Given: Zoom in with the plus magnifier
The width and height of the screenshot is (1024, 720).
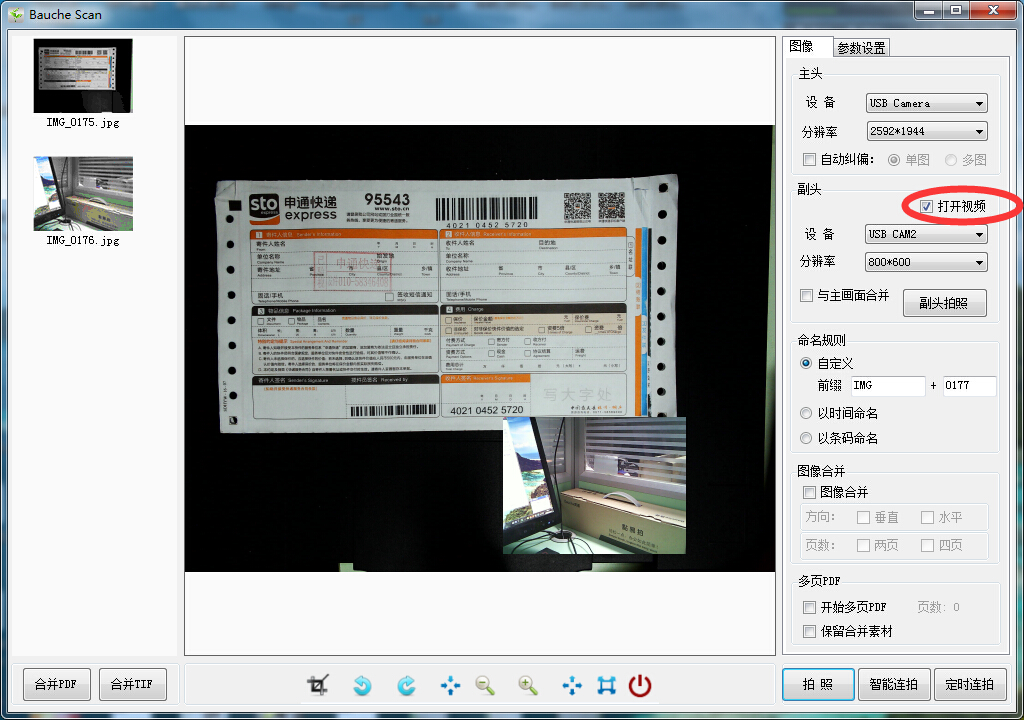Looking at the screenshot, I should click(x=528, y=685).
